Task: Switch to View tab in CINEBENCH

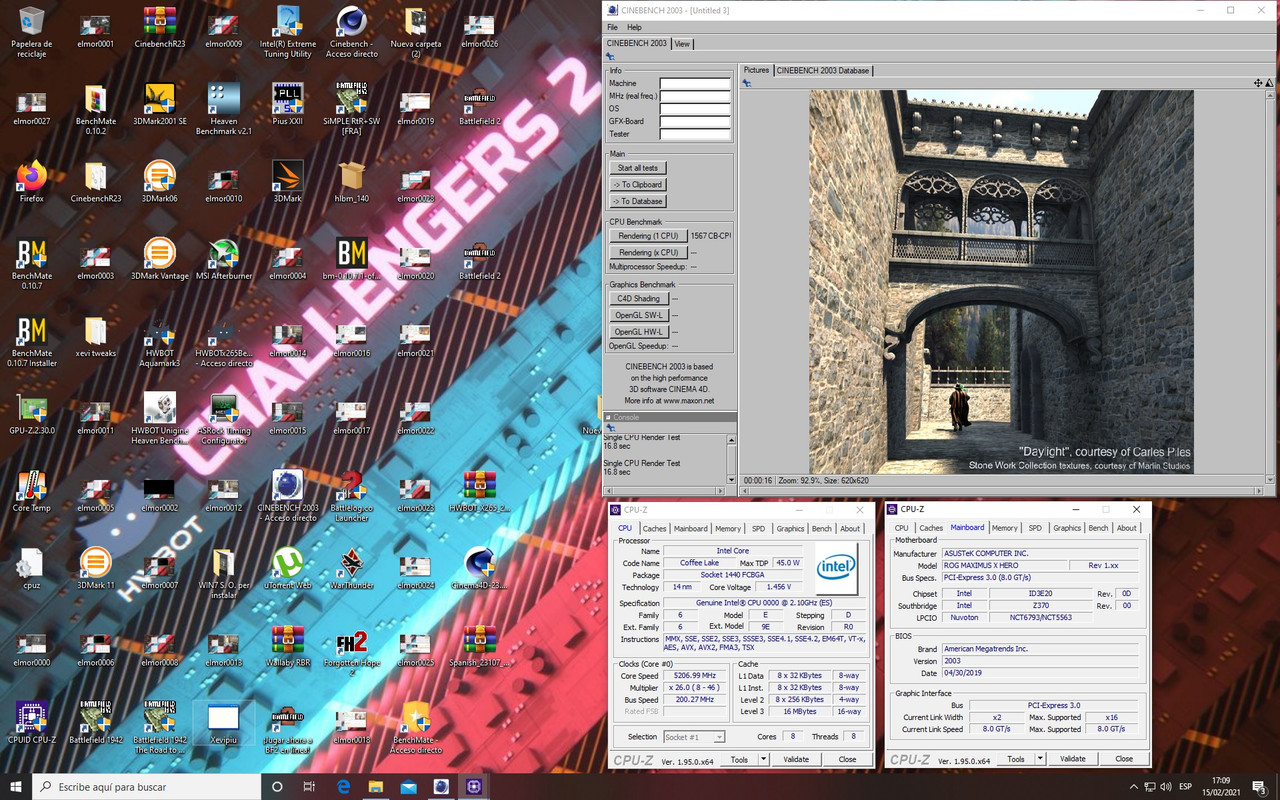Action: pos(682,44)
